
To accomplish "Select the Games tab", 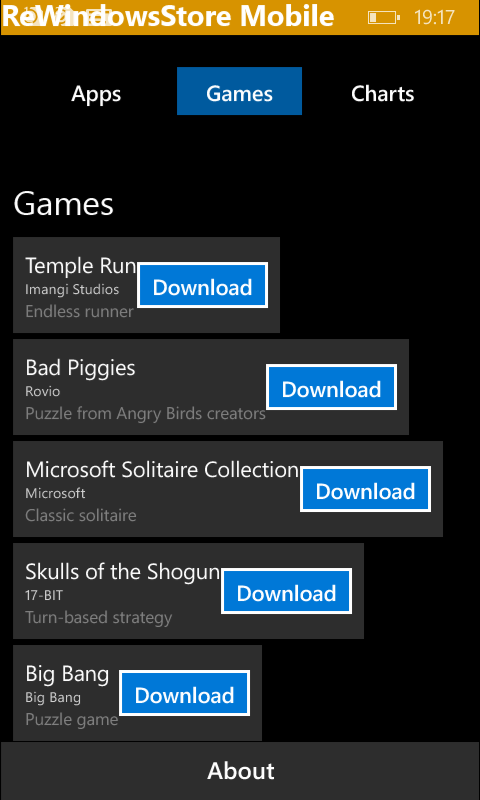I will (239, 91).
